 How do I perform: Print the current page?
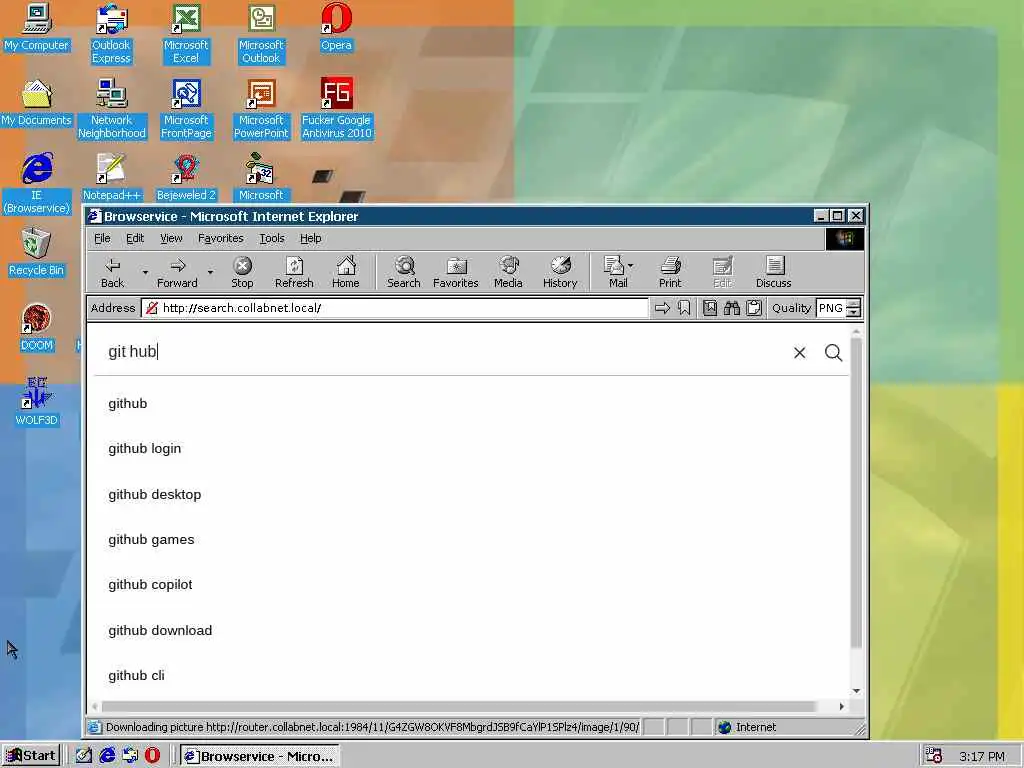(x=670, y=272)
